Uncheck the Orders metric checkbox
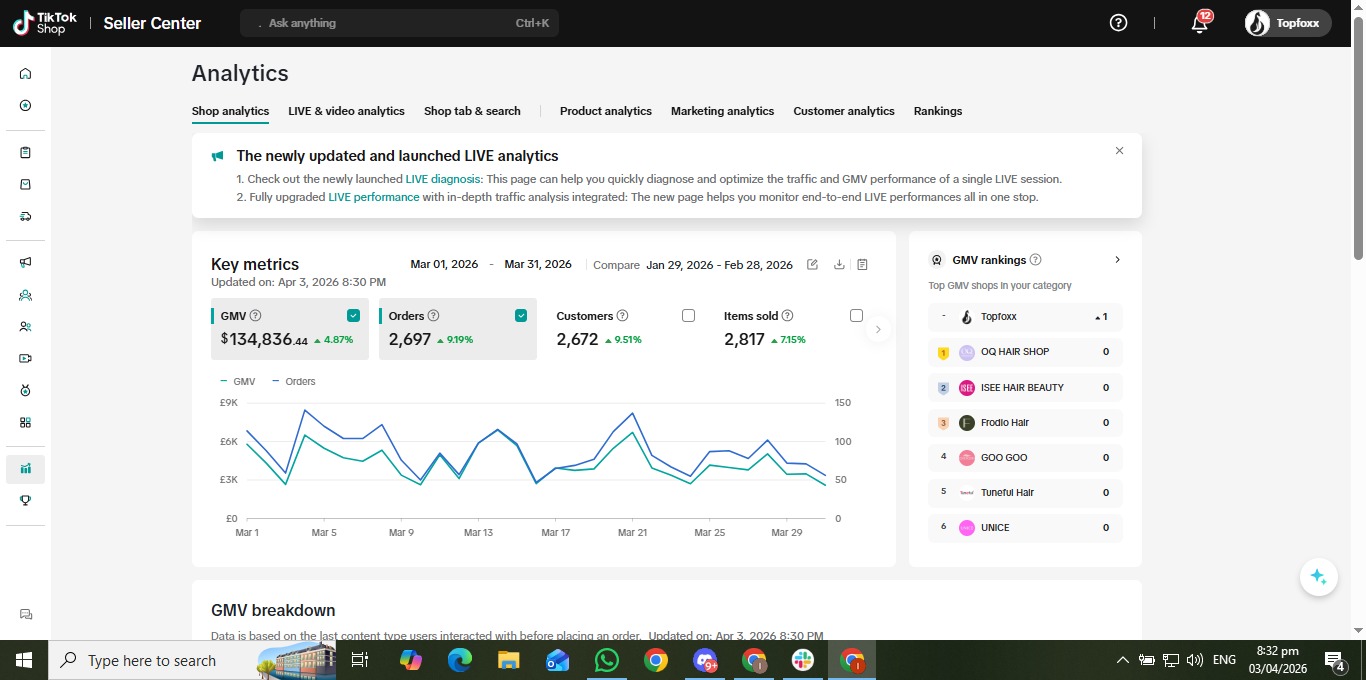The width and height of the screenshot is (1366, 680). (x=521, y=316)
